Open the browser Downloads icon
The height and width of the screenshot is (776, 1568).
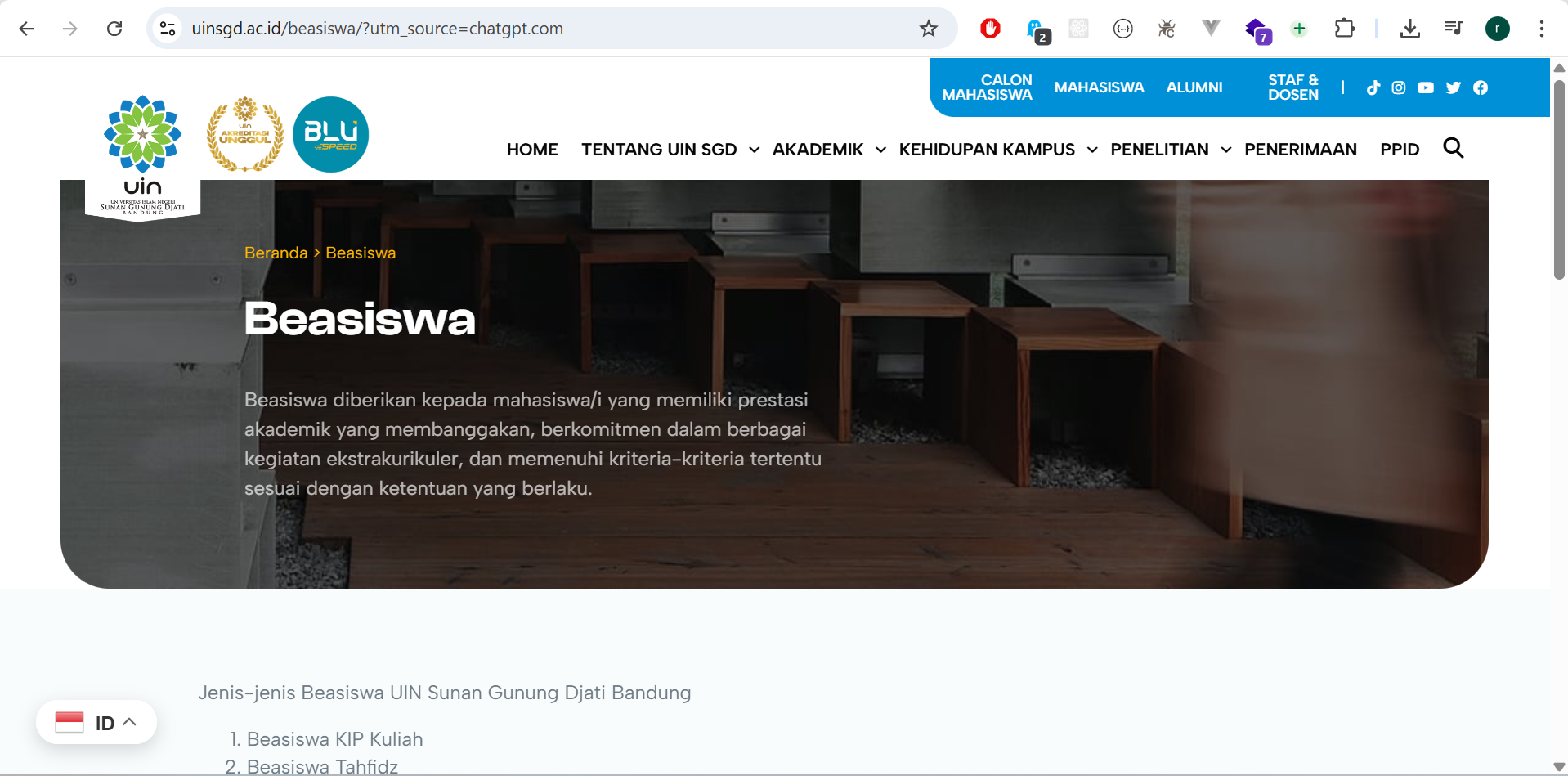[x=1409, y=29]
